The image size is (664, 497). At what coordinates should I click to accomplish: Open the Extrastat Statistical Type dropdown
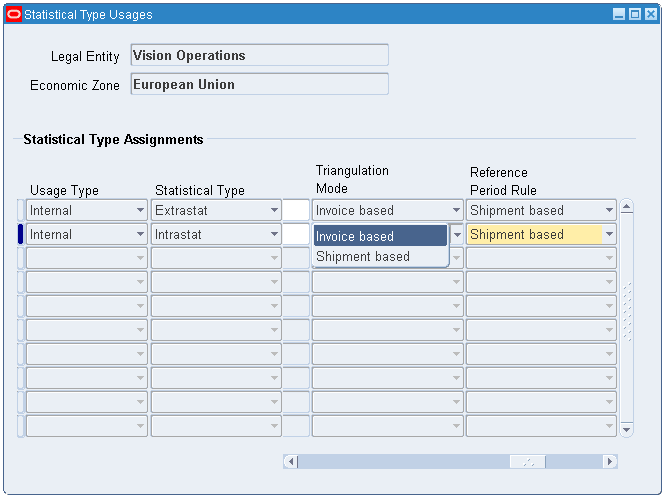(x=274, y=211)
